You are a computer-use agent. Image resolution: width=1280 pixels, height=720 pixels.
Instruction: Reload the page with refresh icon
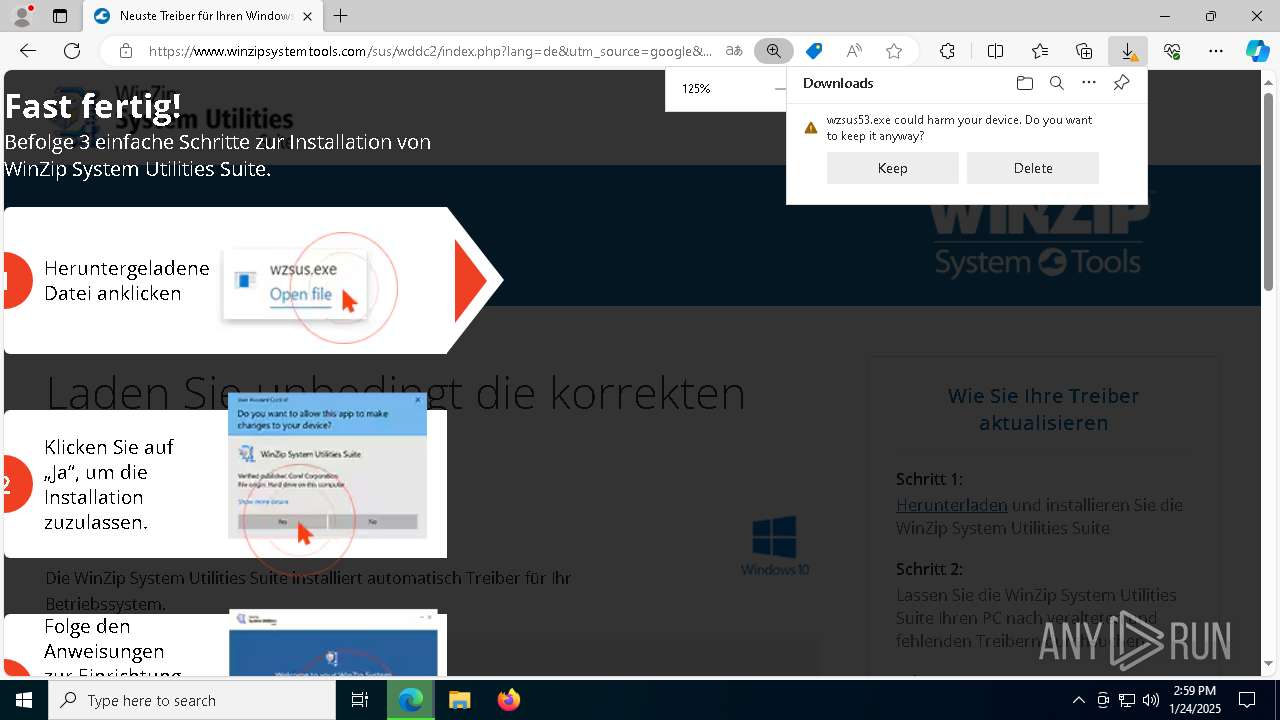(72, 51)
